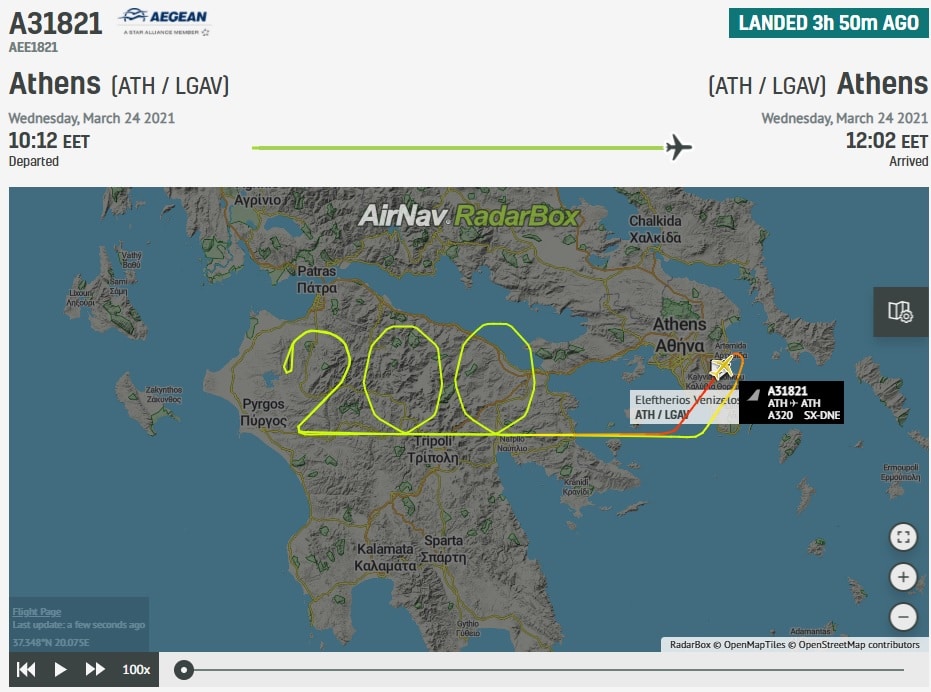Click the replay timeline slider handle

pos(184,670)
